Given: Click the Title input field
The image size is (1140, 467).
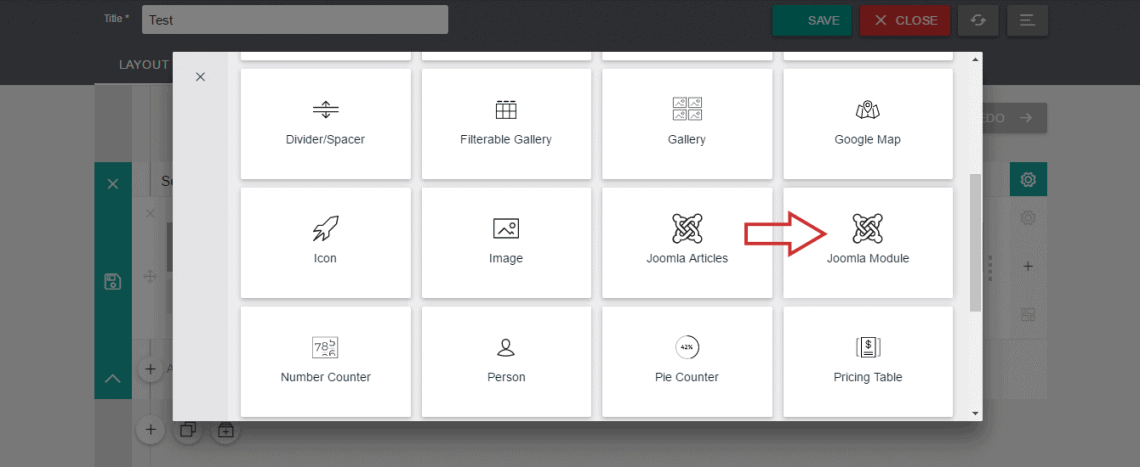Looking at the screenshot, I should [x=294, y=20].
